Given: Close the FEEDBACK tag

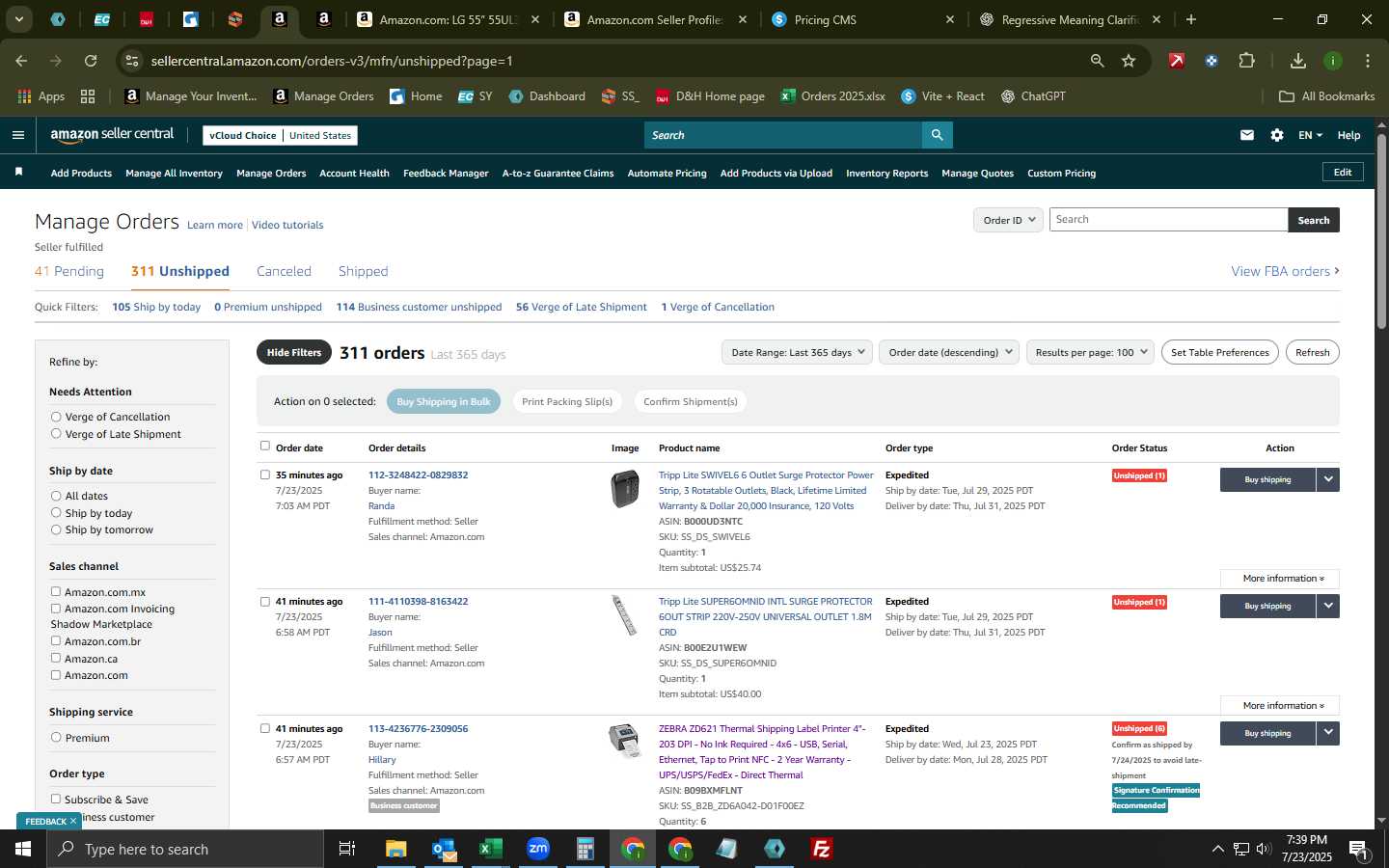Looking at the screenshot, I should click(x=72, y=821).
